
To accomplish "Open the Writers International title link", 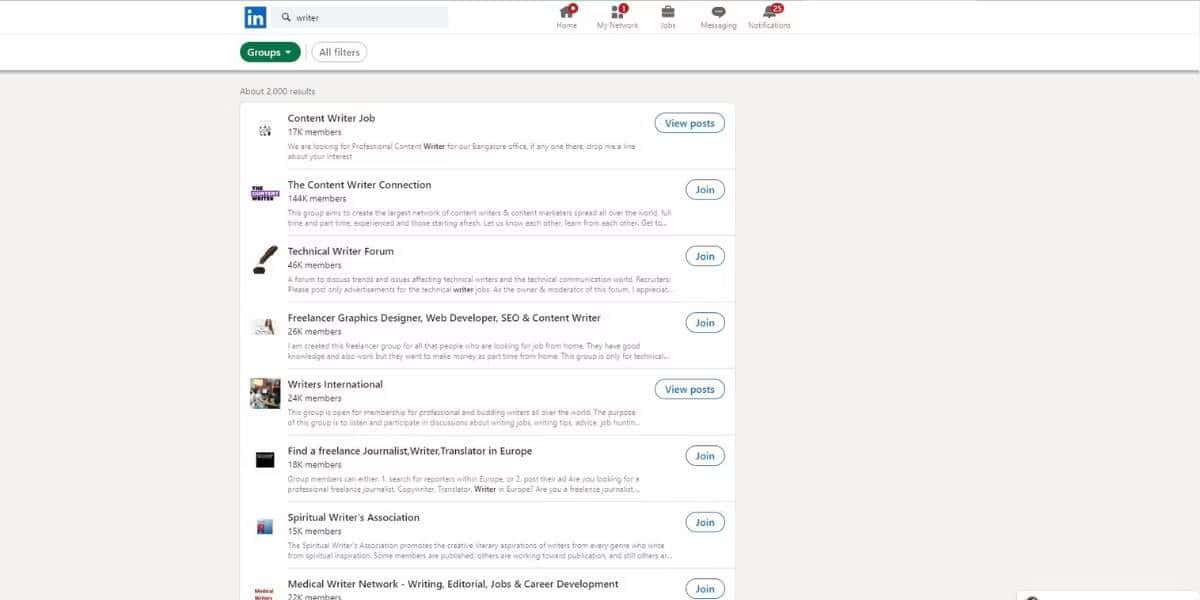I will pyautogui.click(x=335, y=384).
